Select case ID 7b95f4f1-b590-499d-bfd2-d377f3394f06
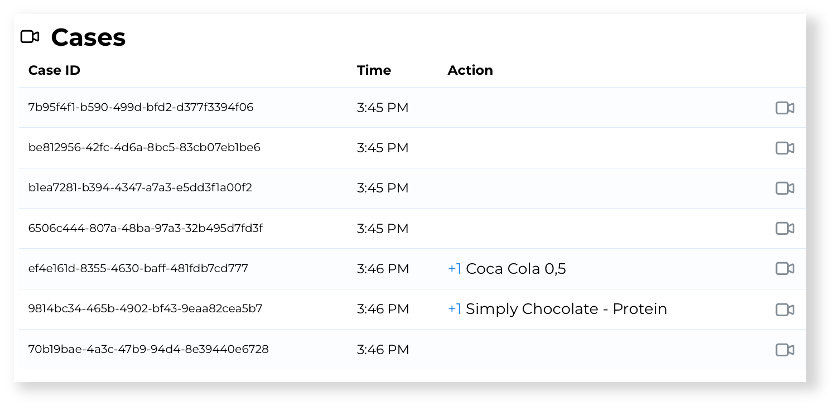The width and height of the screenshot is (836, 408). click(141, 107)
